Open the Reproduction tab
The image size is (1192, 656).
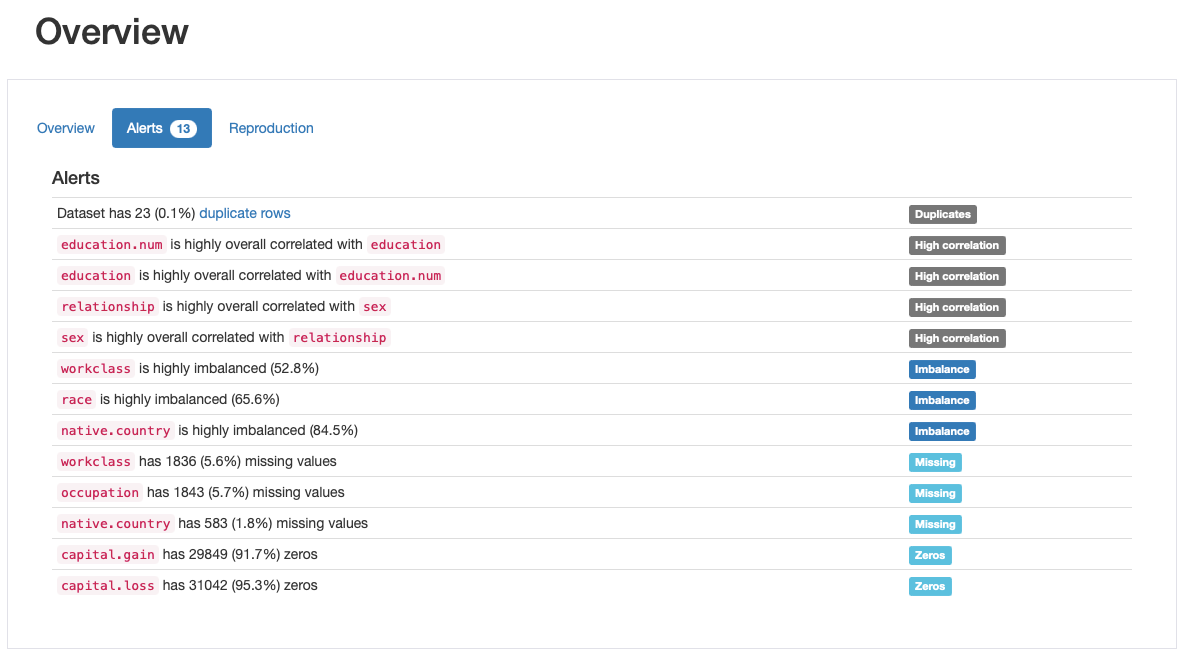[271, 128]
